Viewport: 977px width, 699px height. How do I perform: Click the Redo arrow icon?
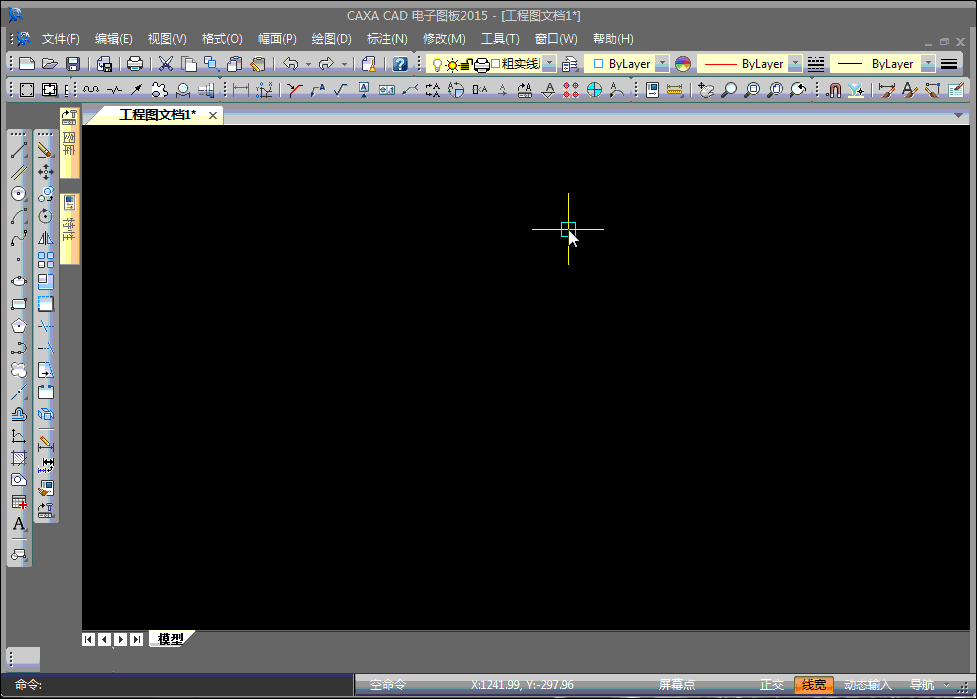[x=326, y=64]
